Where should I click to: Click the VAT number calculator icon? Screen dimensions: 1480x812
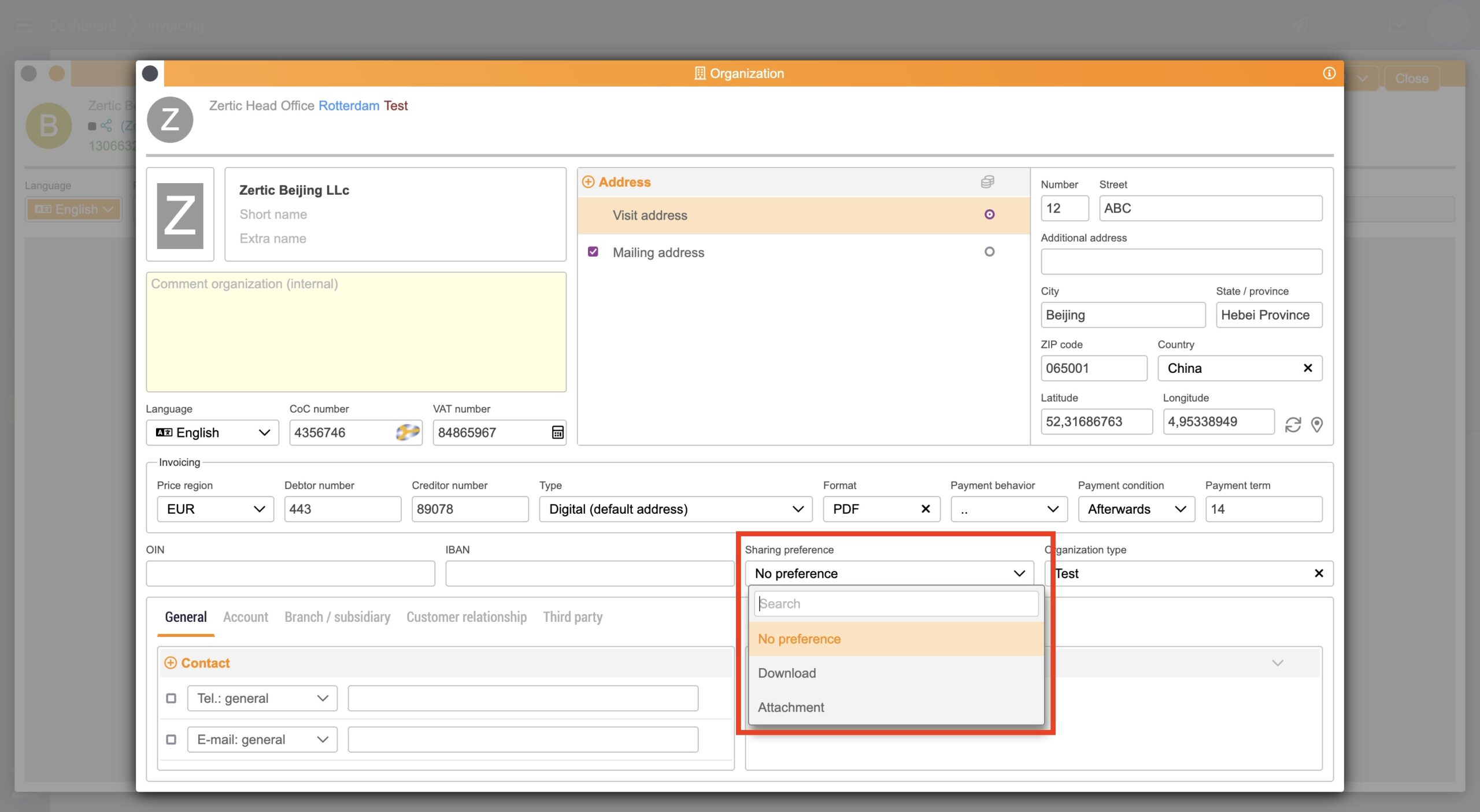coord(557,432)
